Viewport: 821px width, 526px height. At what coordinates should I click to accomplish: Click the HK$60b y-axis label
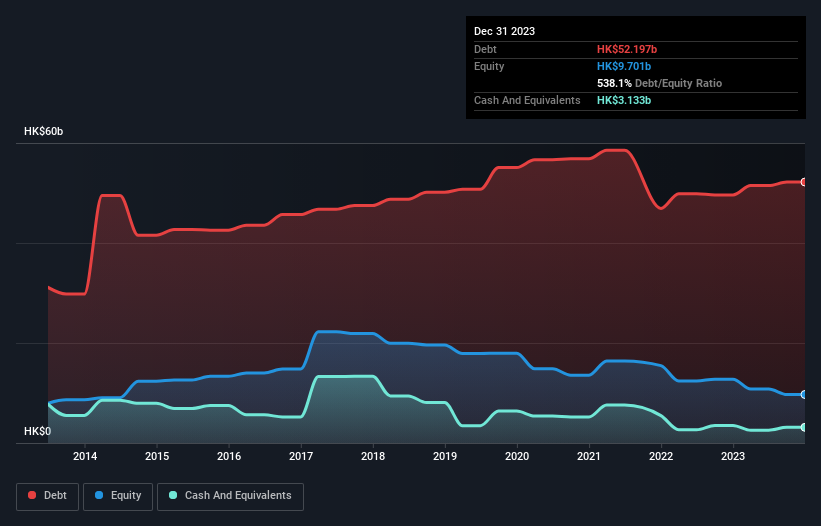pyautogui.click(x=43, y=131)
